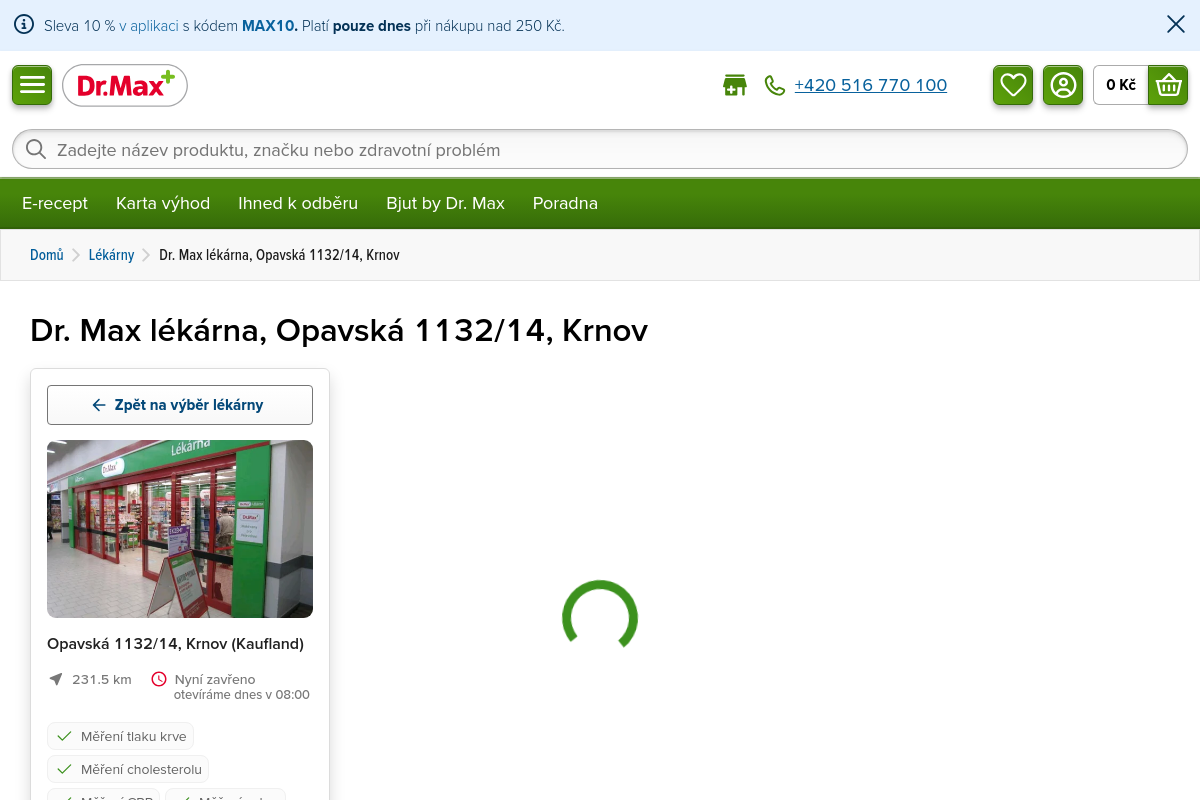Navigate to Lékárny breadcrumb
1200x800 pixels.
[111, 255]
